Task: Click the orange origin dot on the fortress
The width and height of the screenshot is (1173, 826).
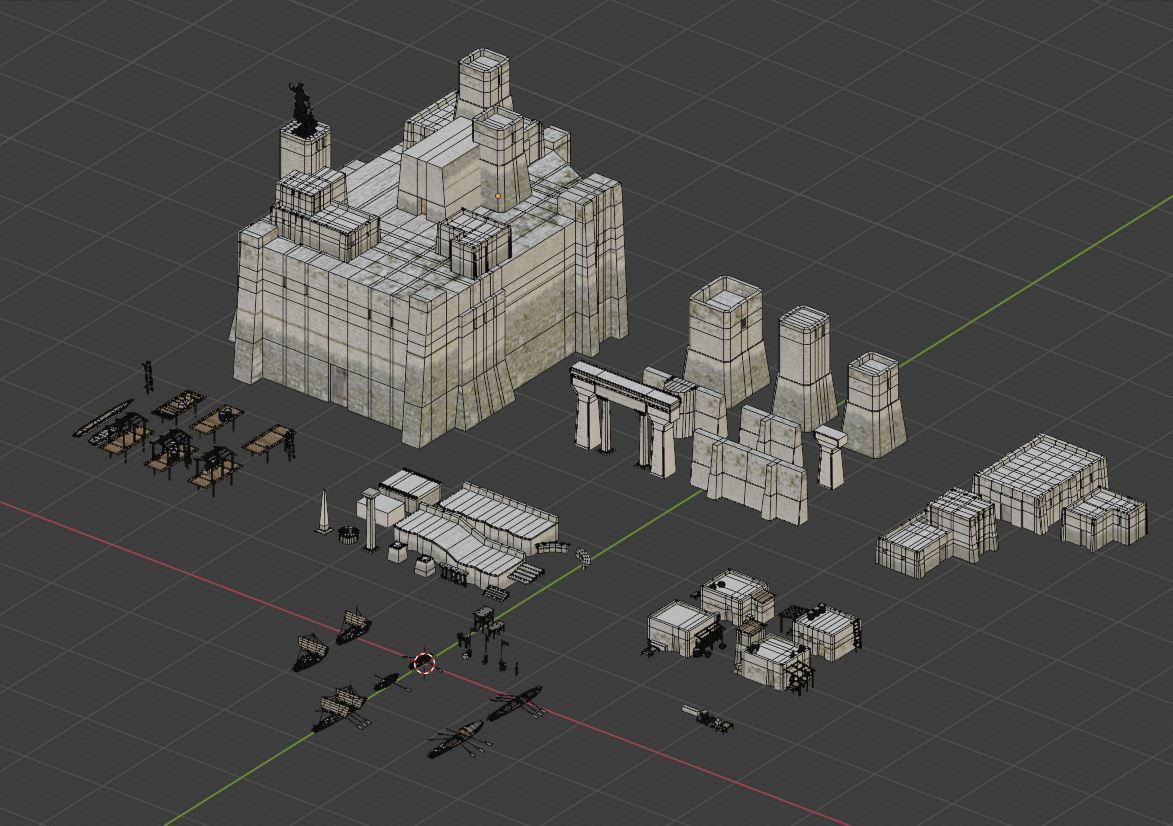Action: coord(498,196)
